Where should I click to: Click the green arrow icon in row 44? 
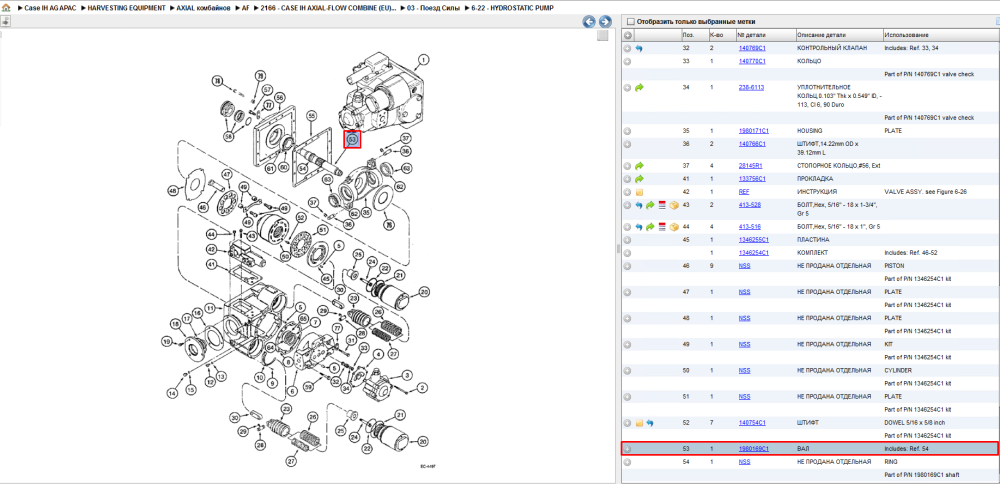pos(651,226)
